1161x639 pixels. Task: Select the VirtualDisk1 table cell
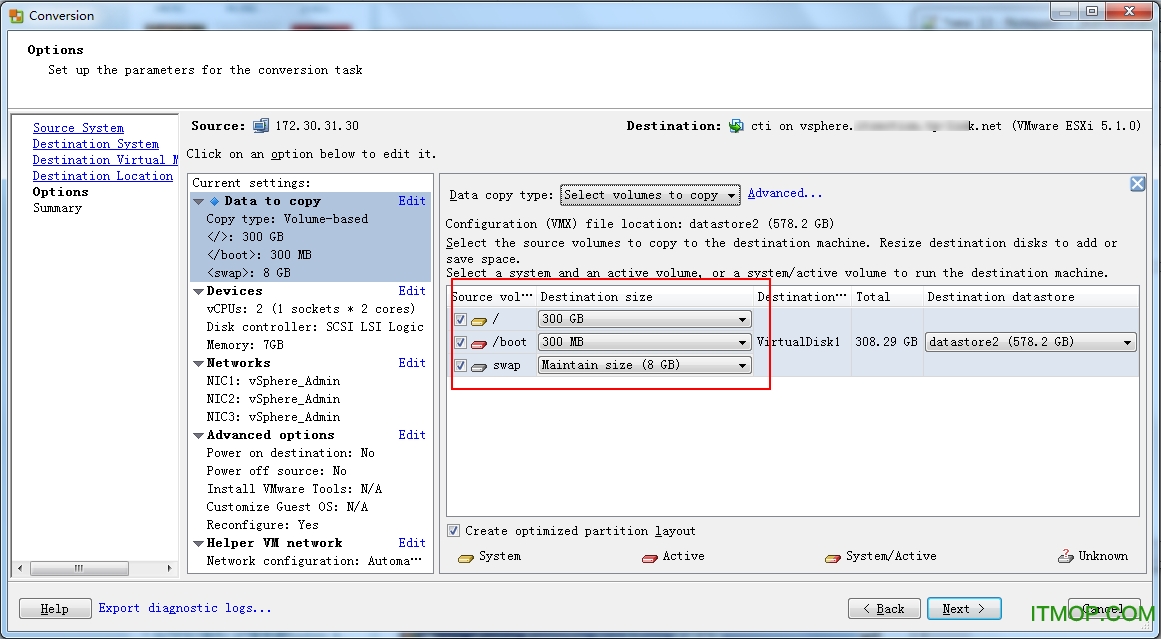coord(801,342)
